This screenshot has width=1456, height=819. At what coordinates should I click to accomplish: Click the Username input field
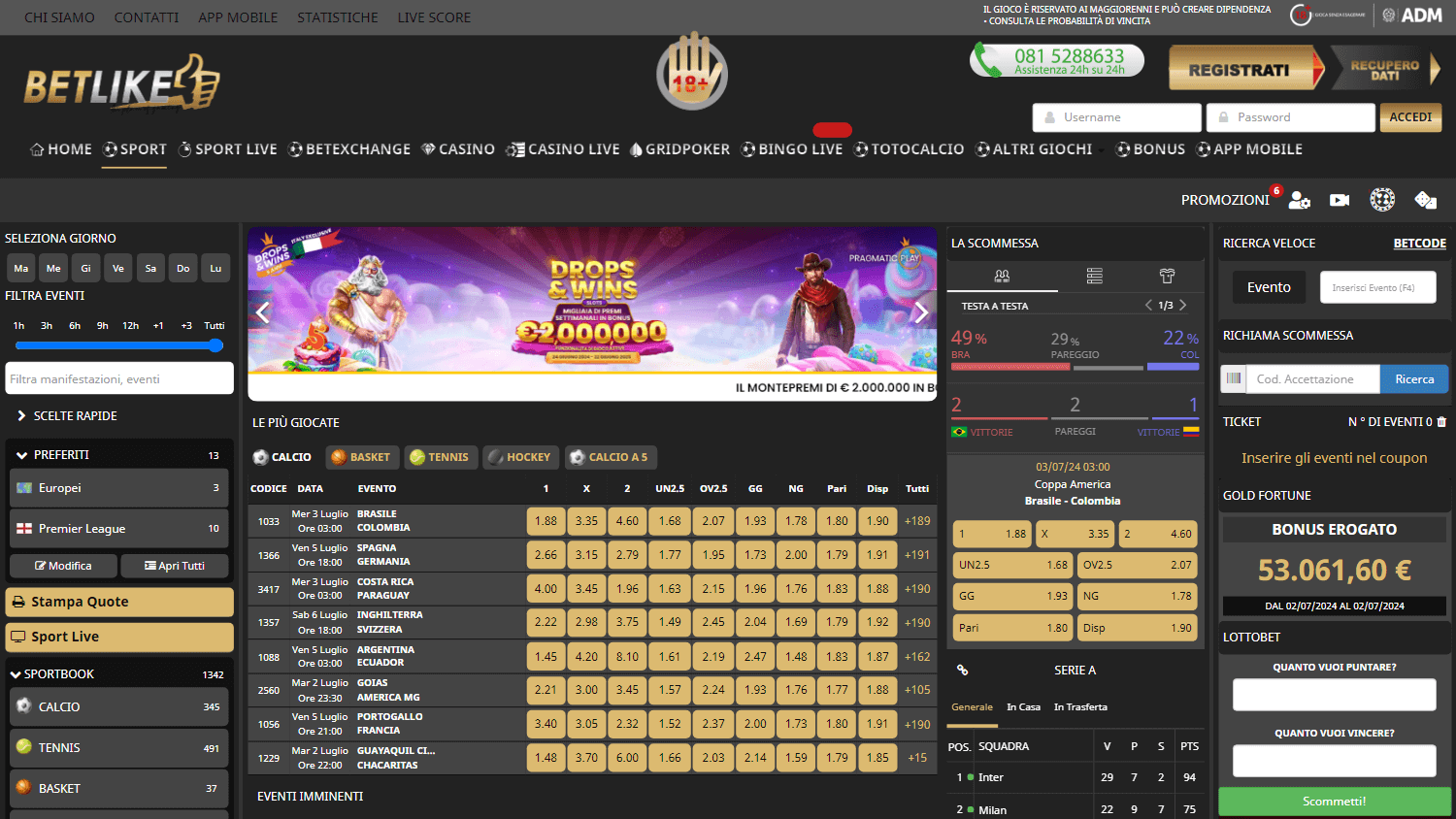click(x=1116, y=117)
